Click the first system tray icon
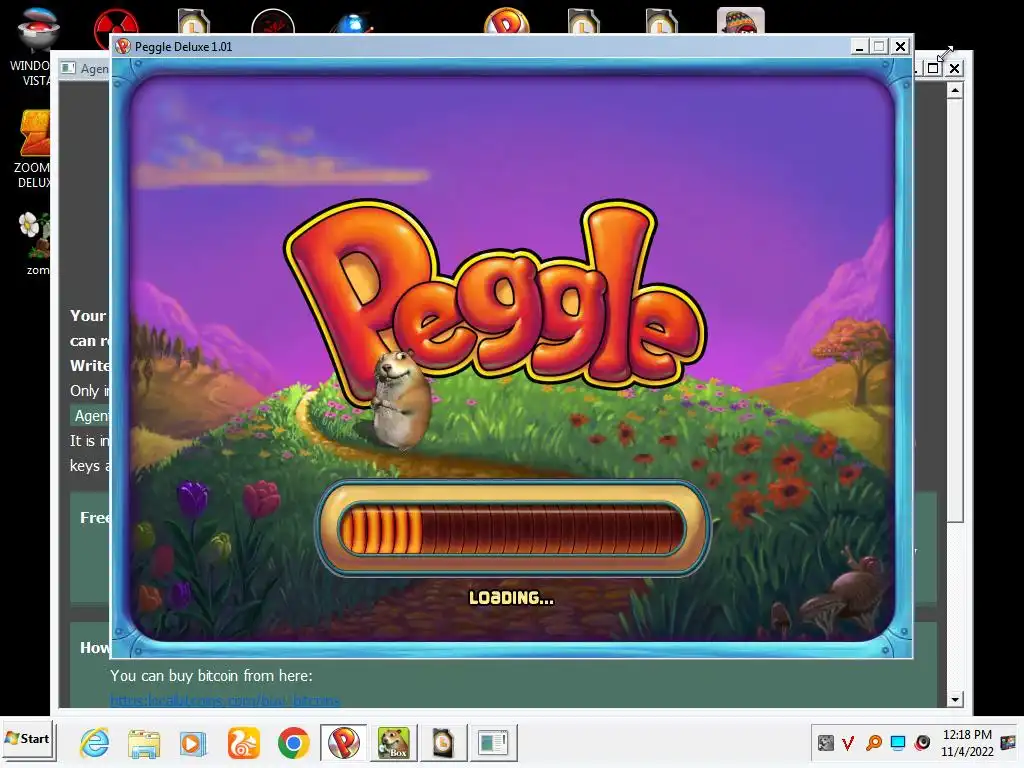1024x768 pixels. pos(825,743)
